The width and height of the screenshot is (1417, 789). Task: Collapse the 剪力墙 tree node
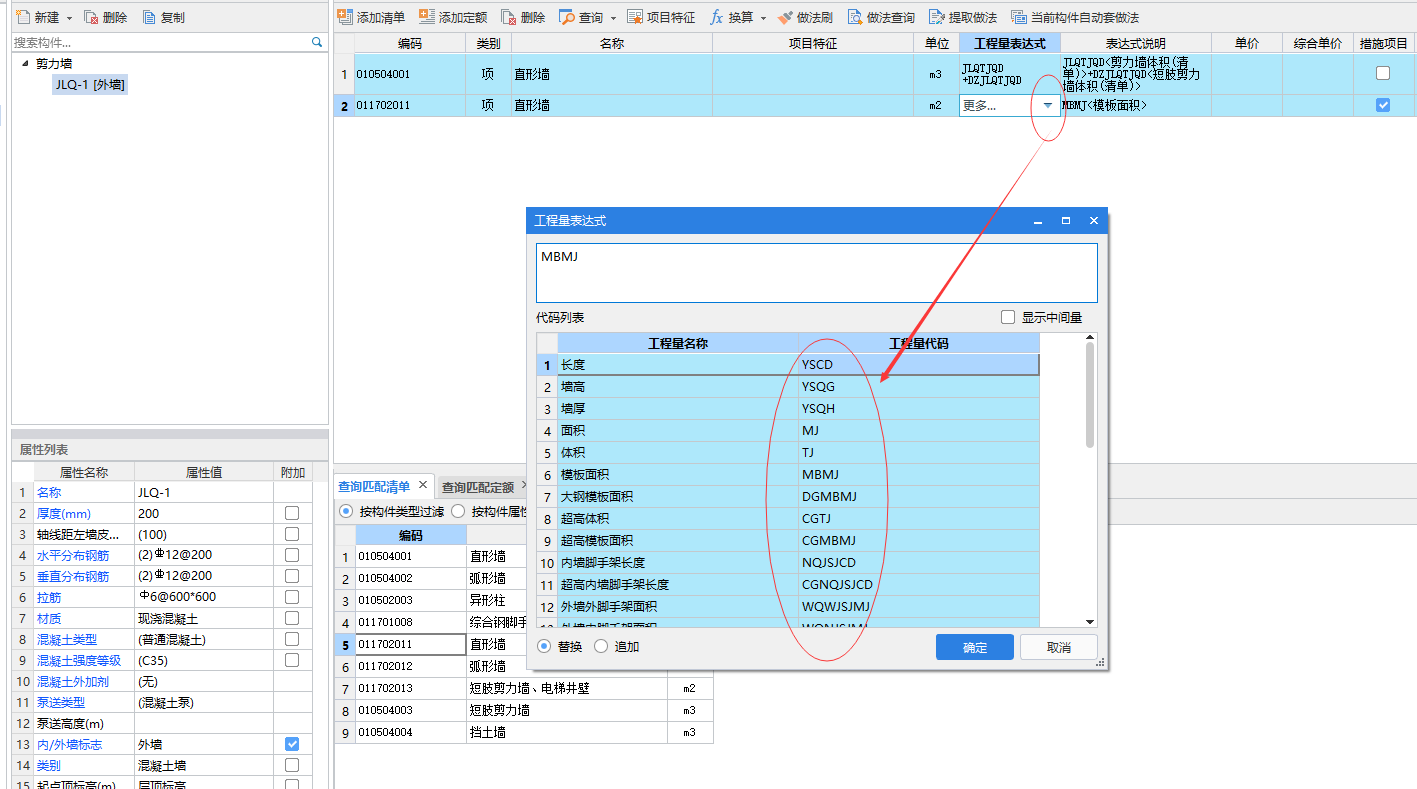tap(25, 63)
